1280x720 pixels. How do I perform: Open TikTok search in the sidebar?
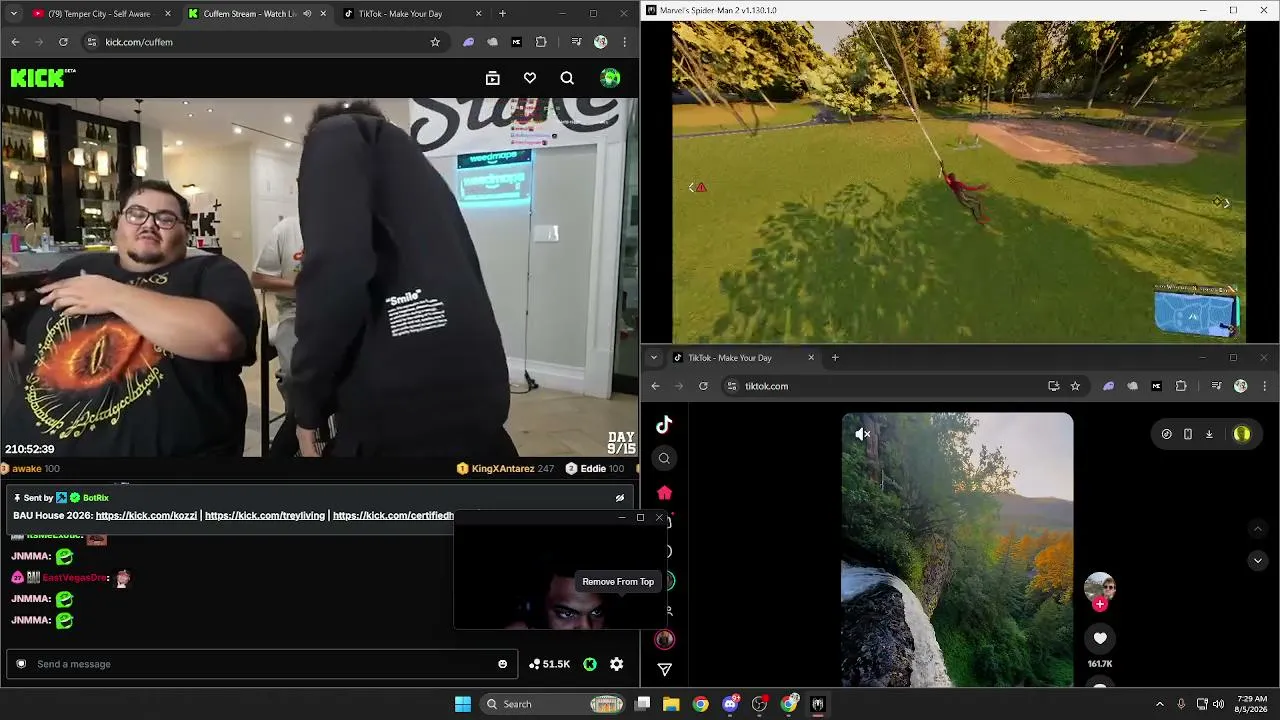click(664, 459)
